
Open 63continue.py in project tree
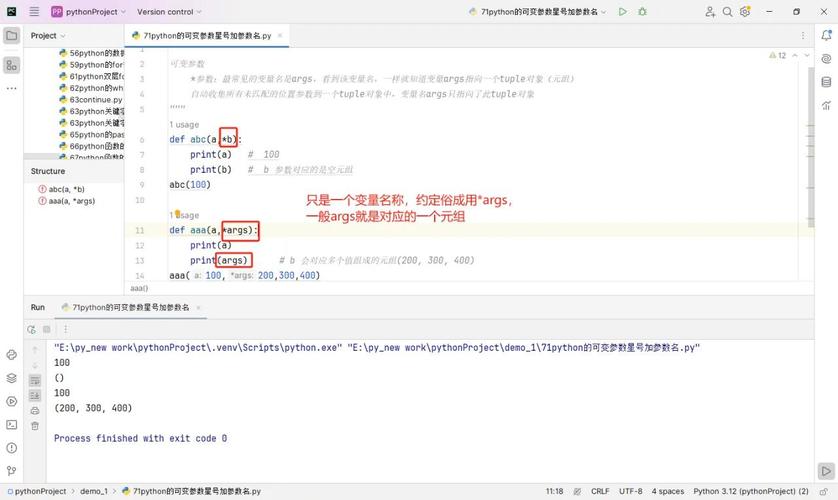(x=91, y=99)
